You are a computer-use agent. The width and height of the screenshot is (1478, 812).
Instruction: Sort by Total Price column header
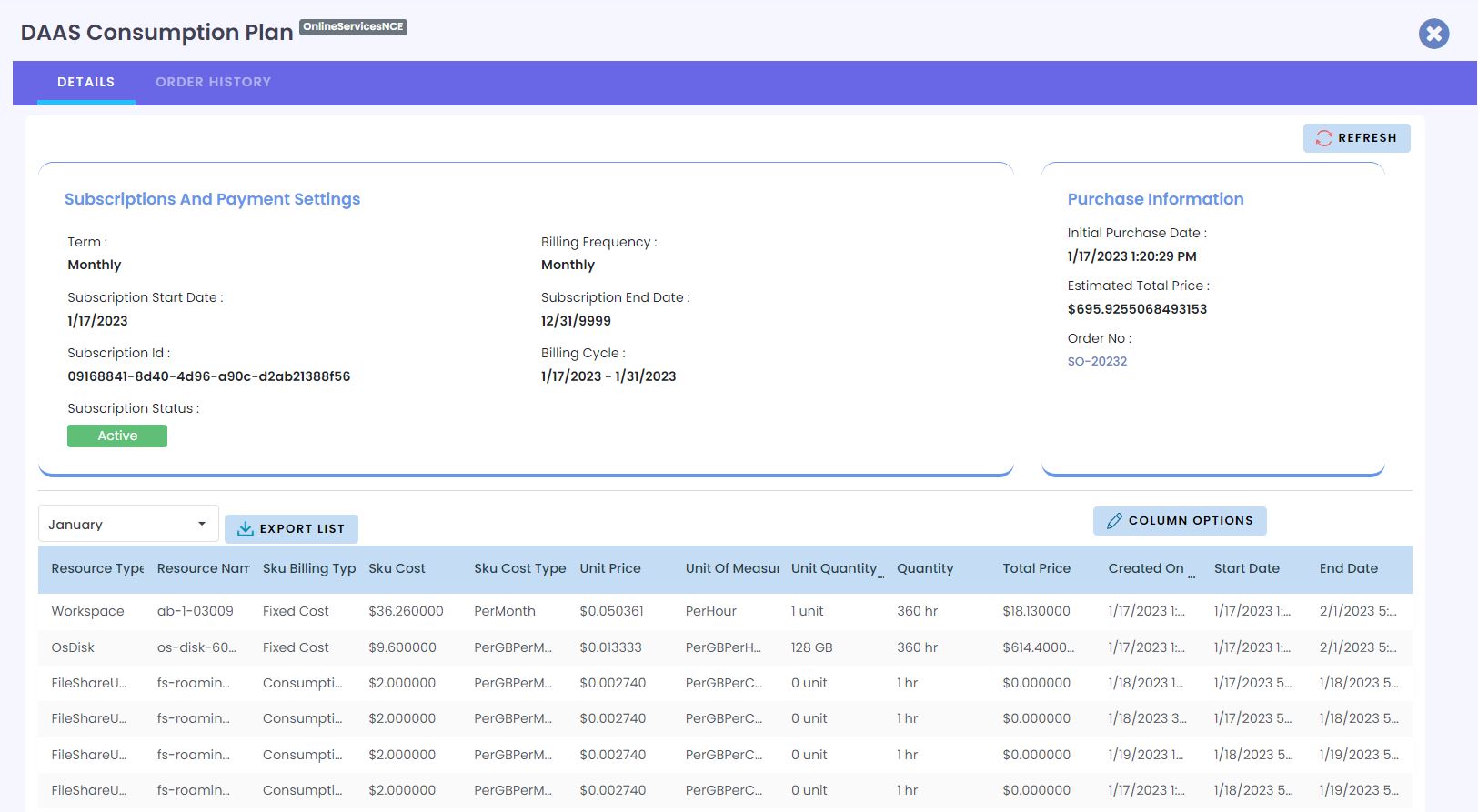(1036, 568)
